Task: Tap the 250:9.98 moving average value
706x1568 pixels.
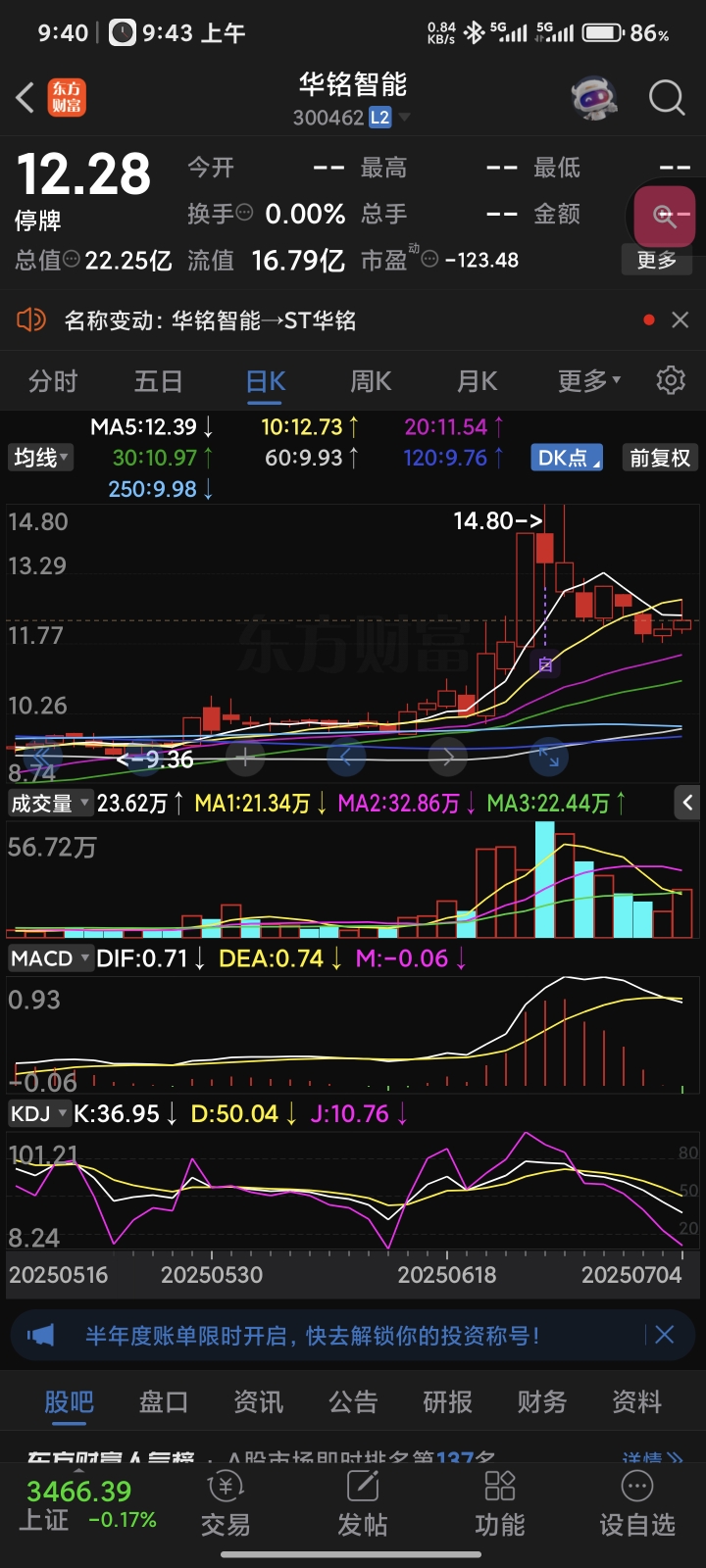Action: pyautogui.click(x=161, y=488)
